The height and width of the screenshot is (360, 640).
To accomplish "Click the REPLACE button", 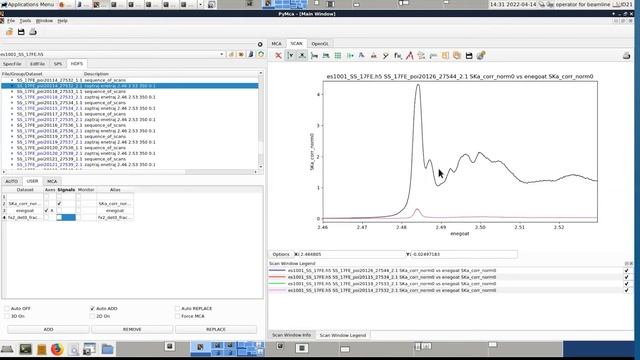I will click(216, 329).
